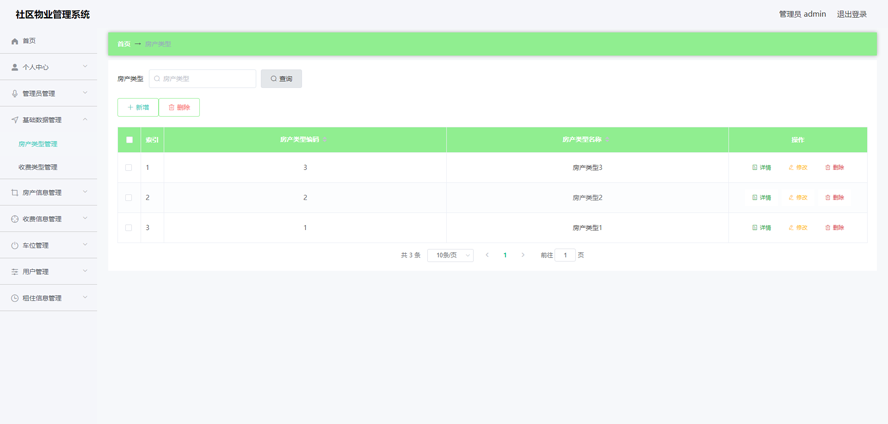Expand 用户管理 menu chevron

[85, 271]
